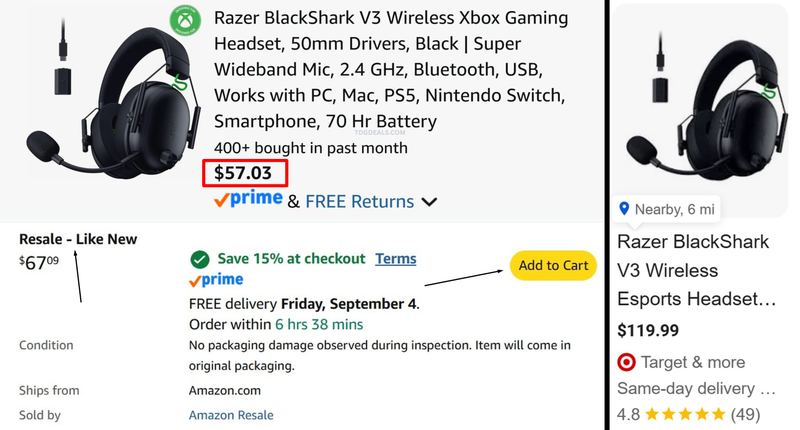Screen dimensions: 800x430
Task: Click the Nearby location pin icon
Action: (x=623, y=209)
